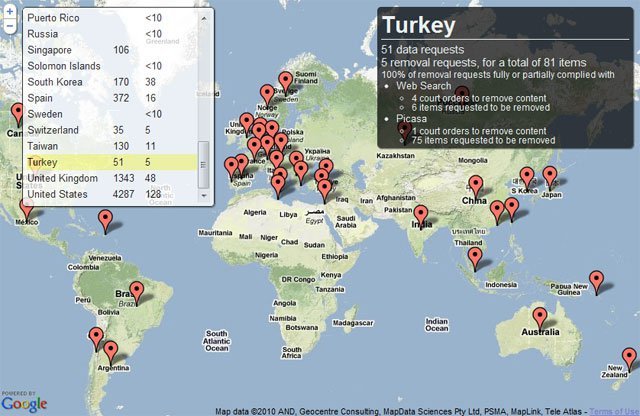
Task: Open the marker over Canada
Action: [16, 113]
